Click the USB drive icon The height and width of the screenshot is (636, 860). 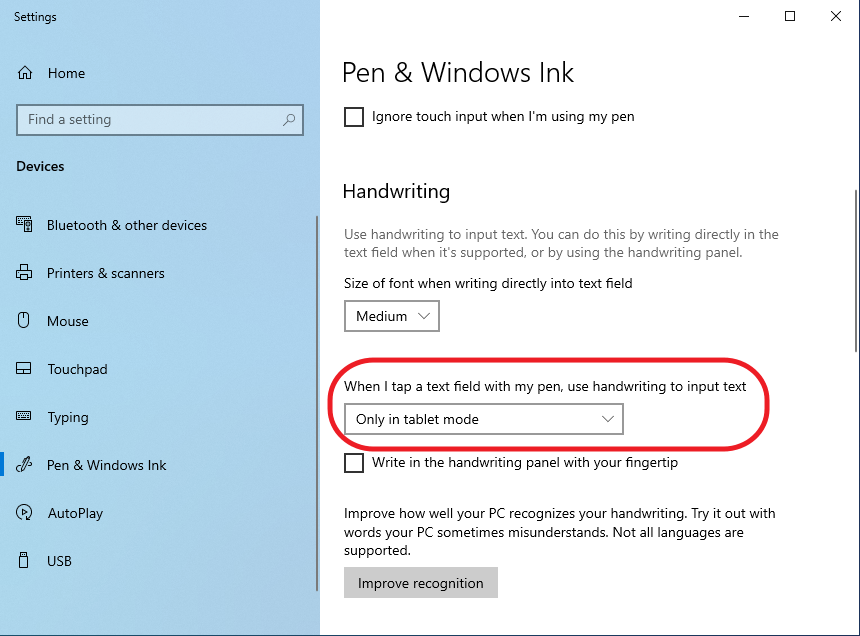(24, 560)
